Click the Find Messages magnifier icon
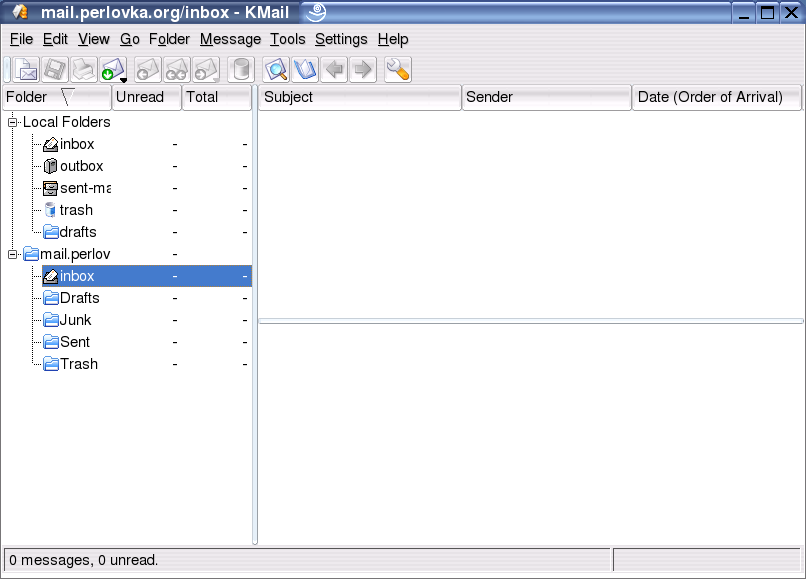Viewport: 806px width, 579px height. [x=276, y=69]
